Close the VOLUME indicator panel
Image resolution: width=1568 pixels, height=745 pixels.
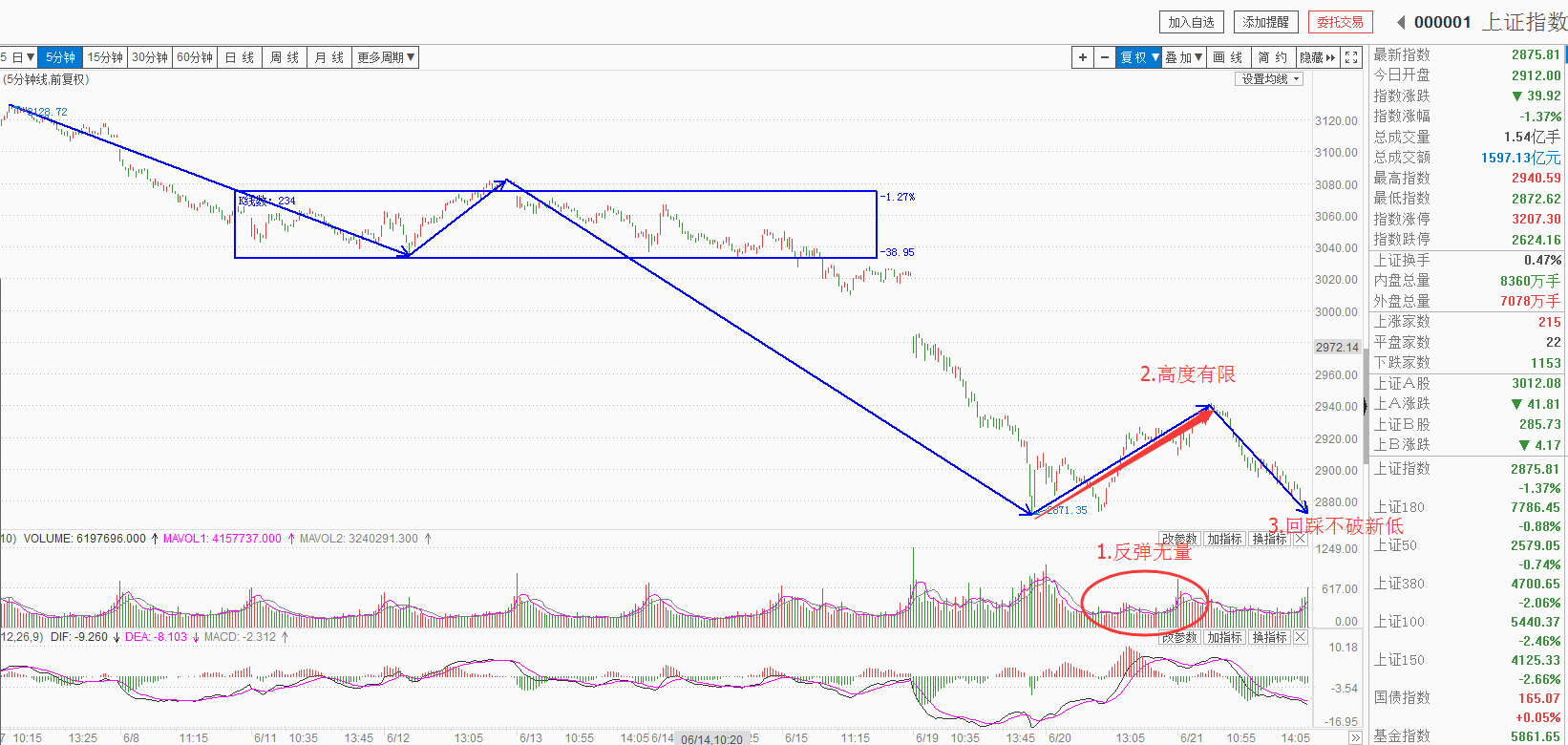(x=1300, y=540)
